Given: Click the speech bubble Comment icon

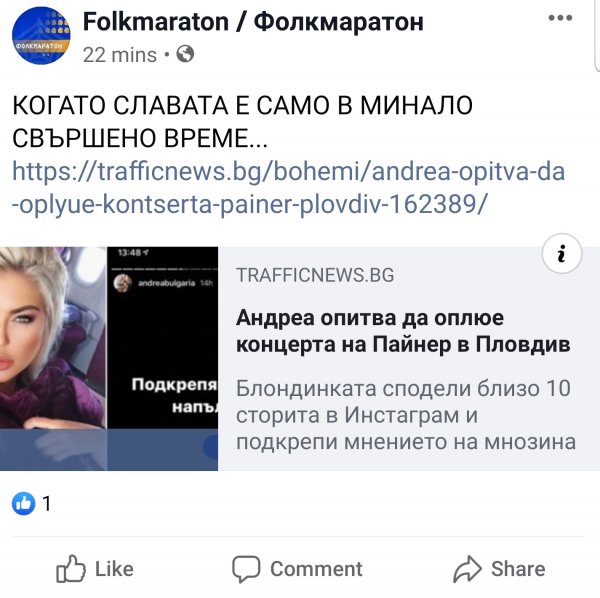Looking at the screenshot, I should point(246,569).
